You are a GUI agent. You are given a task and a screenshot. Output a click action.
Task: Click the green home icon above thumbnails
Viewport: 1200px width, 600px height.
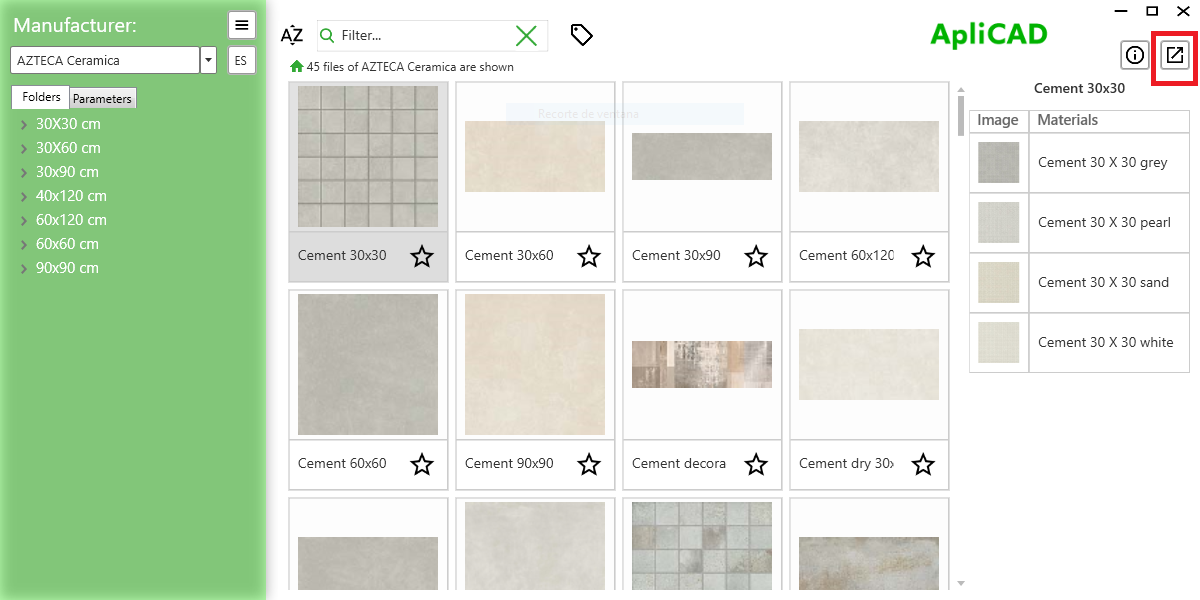tap(295, 67)
